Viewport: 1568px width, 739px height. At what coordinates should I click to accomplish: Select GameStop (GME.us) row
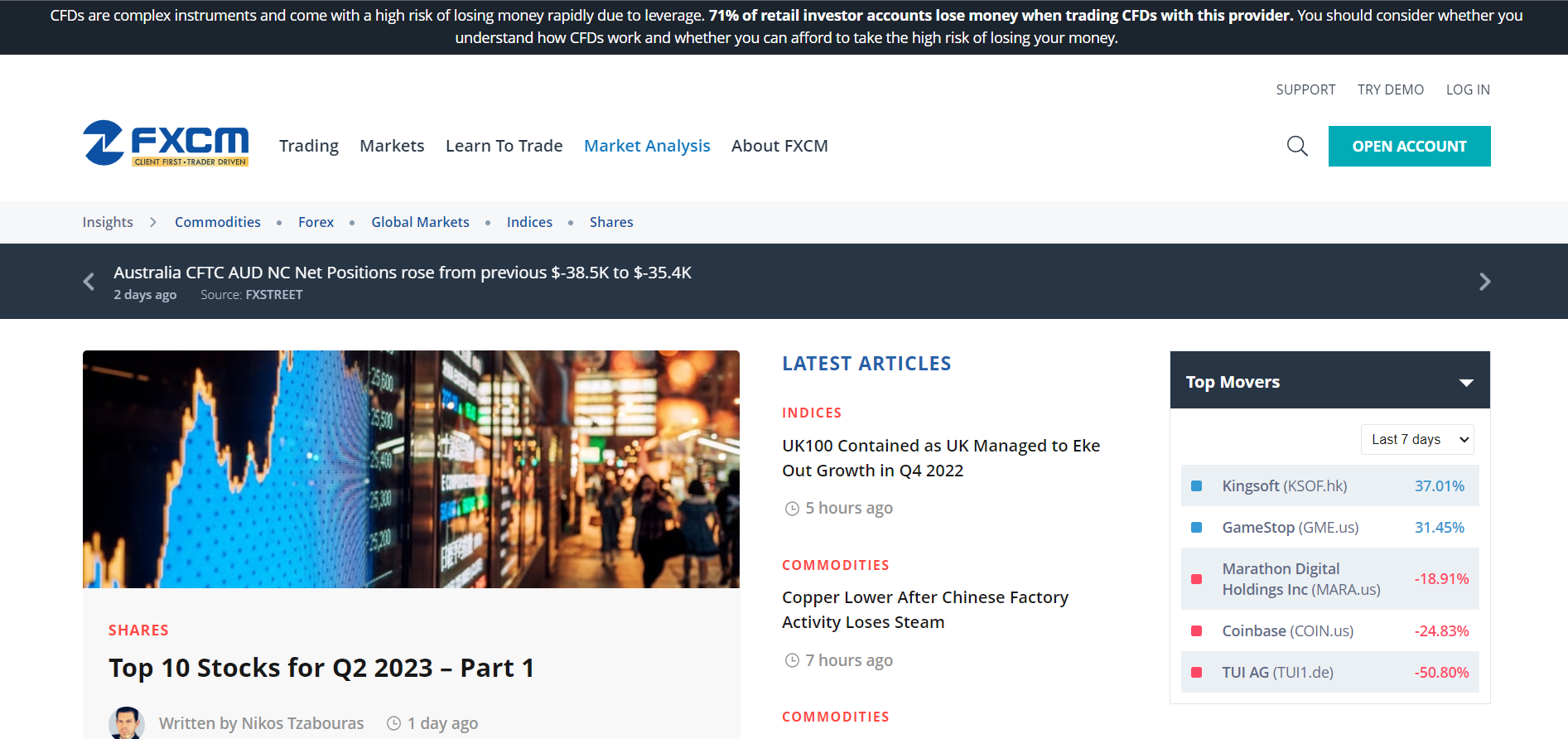click(x=1329, y=528)
